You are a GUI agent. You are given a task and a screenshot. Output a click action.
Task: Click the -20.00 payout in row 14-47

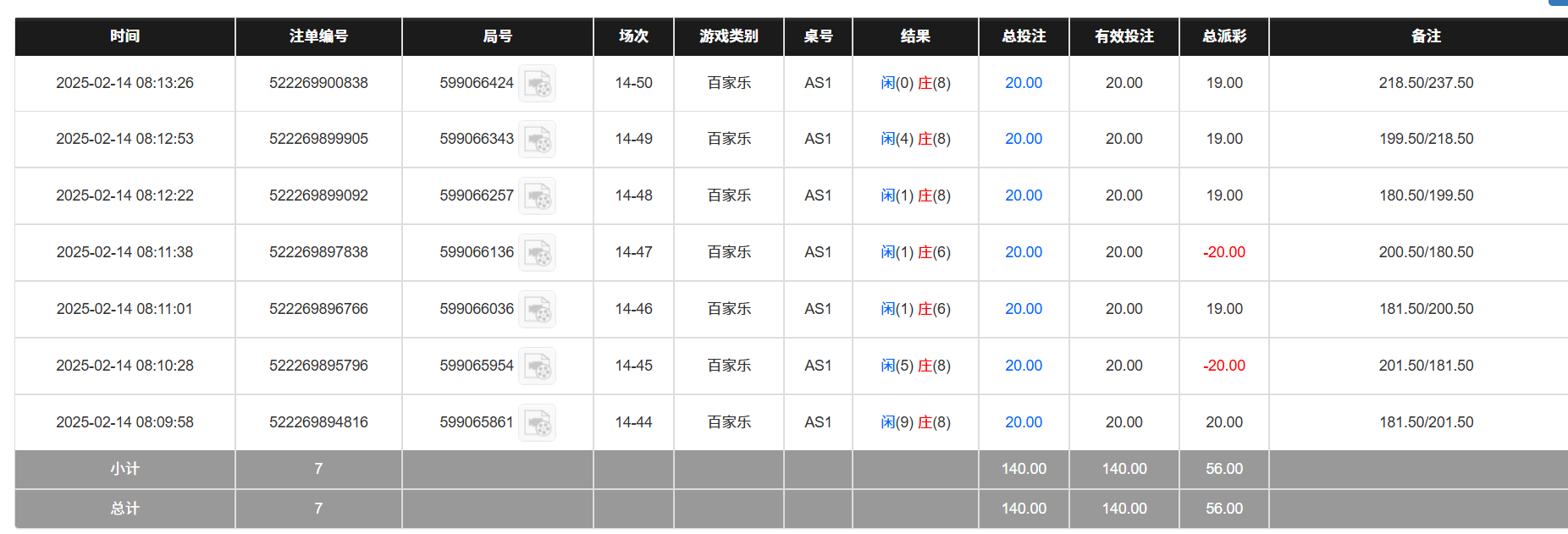[1223, 252]
